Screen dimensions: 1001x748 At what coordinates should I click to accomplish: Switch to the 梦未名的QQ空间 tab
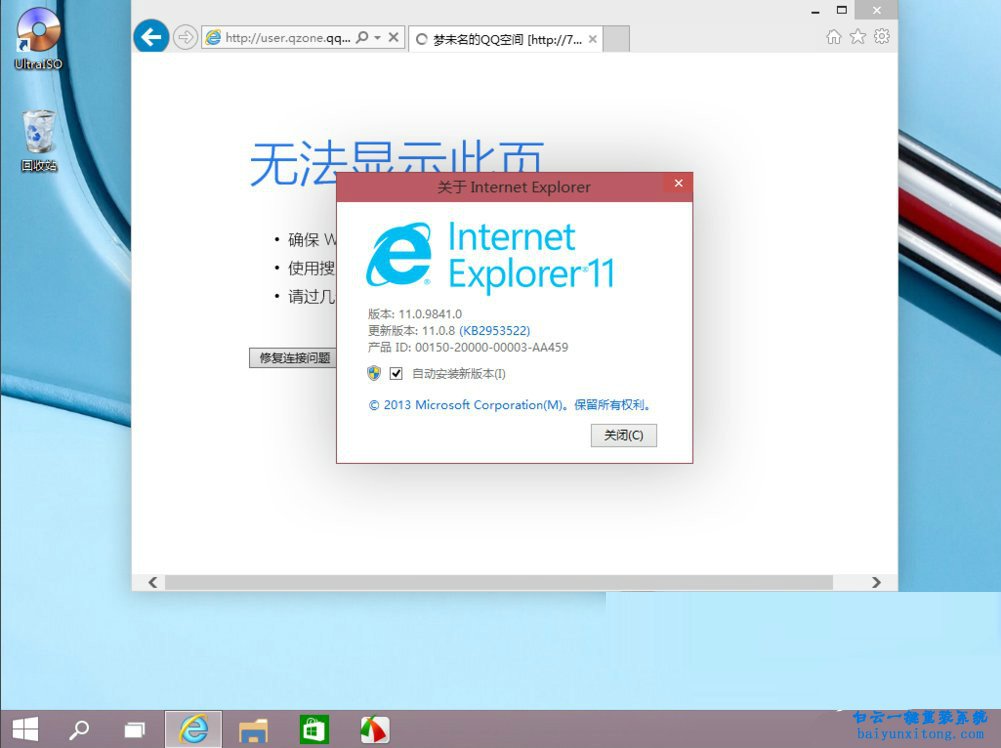click(x=500, y=38)
